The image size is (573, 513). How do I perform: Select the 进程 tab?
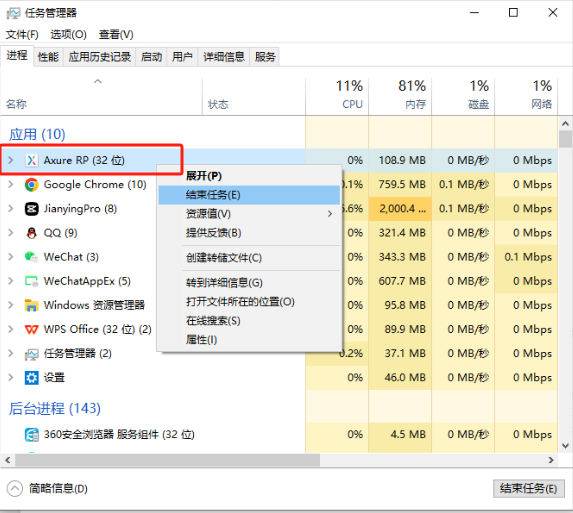(17, 56)
